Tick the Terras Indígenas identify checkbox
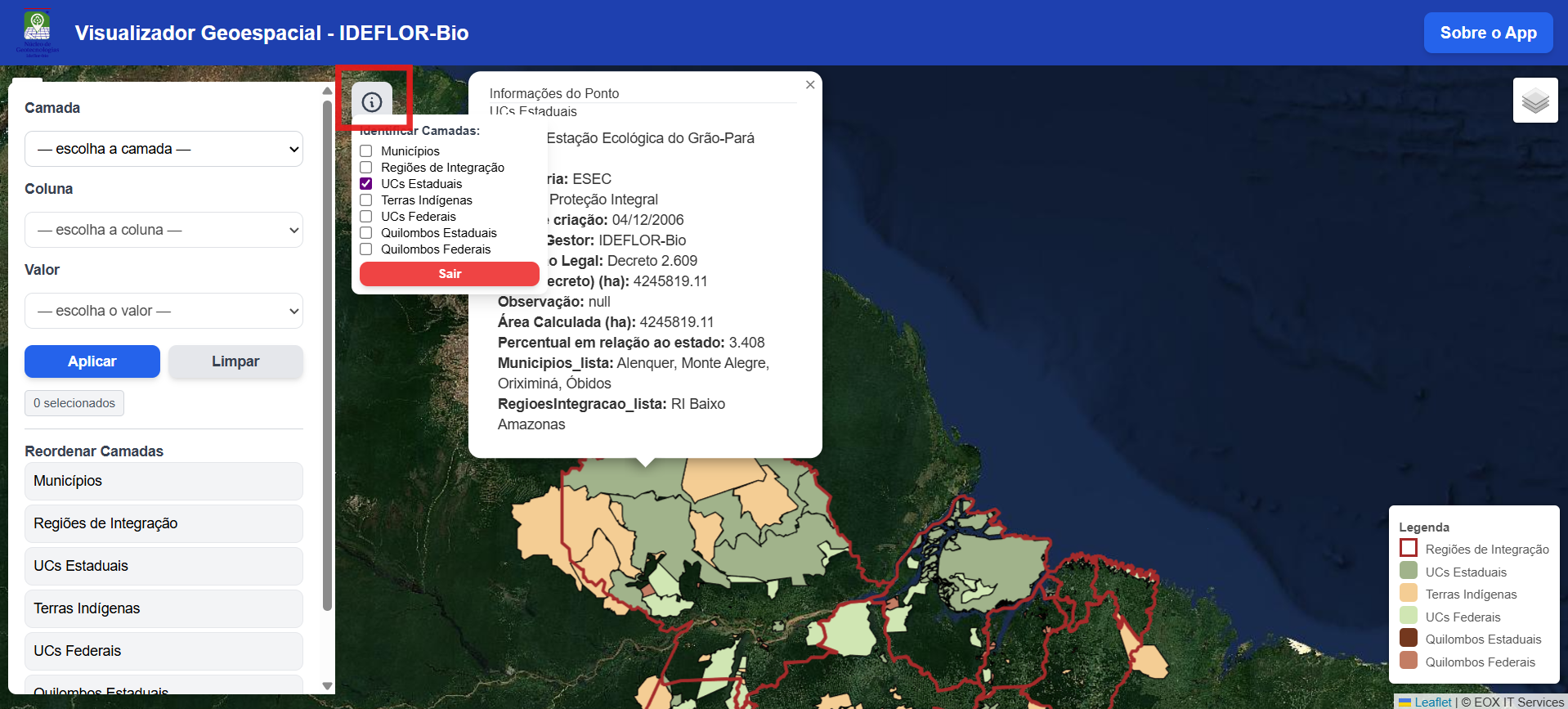Screen dimensions: 1568x709 click(x=366, y=200)
